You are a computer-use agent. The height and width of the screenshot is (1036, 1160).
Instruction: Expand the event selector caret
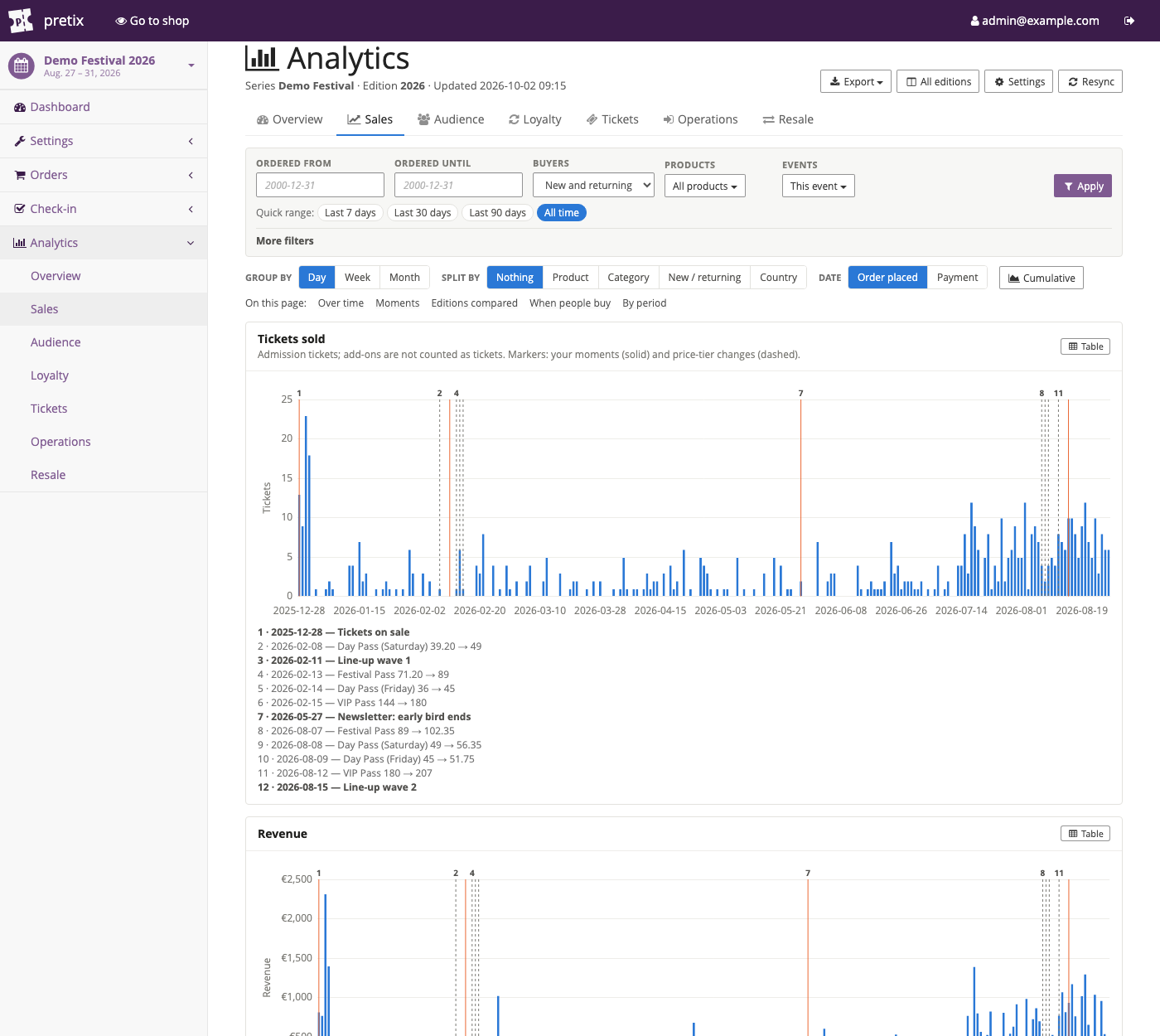click(x=191, y=65)
